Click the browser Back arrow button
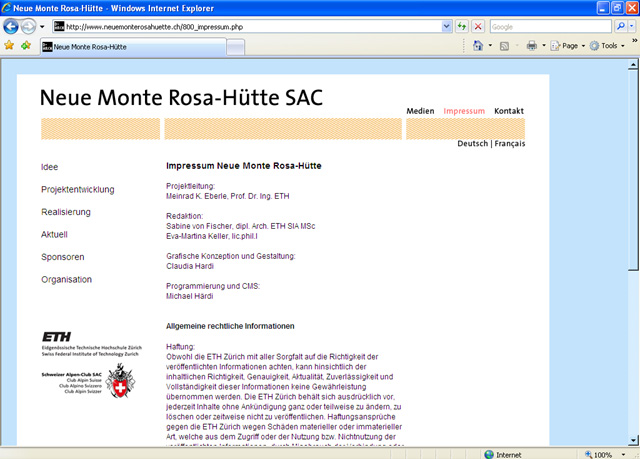This screenshot has width=640, height=459. tap(12, 26)
